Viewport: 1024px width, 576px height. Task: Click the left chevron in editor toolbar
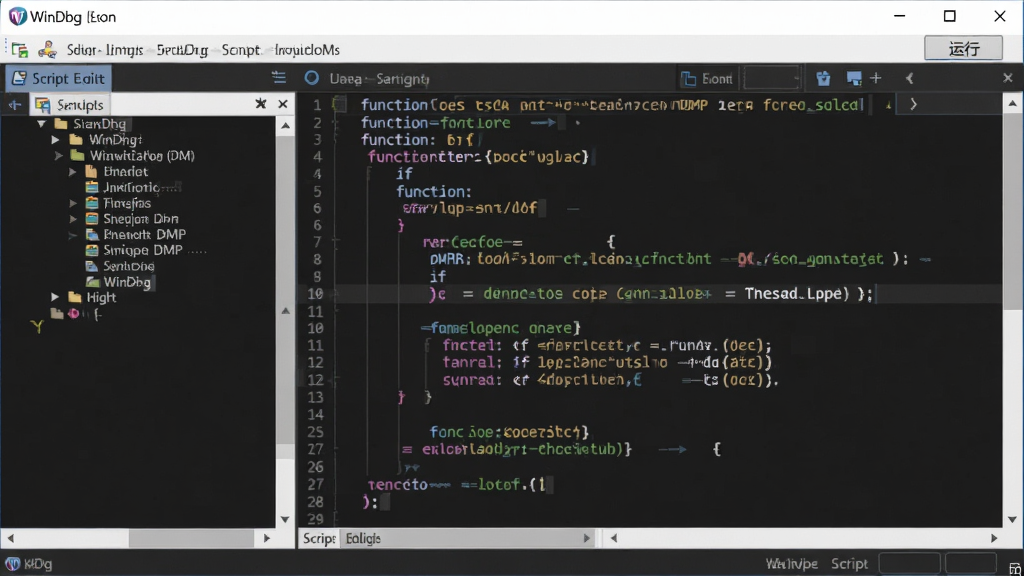click(x=910, y=78)
